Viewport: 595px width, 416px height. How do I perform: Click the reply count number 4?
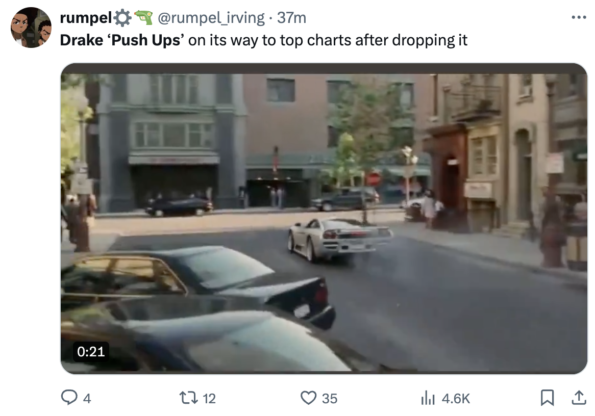click(x=87, y=399)
